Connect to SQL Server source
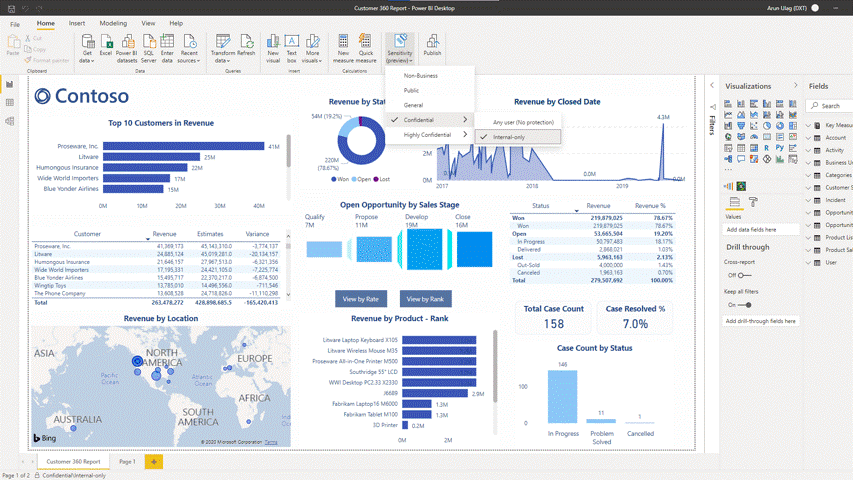 click(149, 48)
